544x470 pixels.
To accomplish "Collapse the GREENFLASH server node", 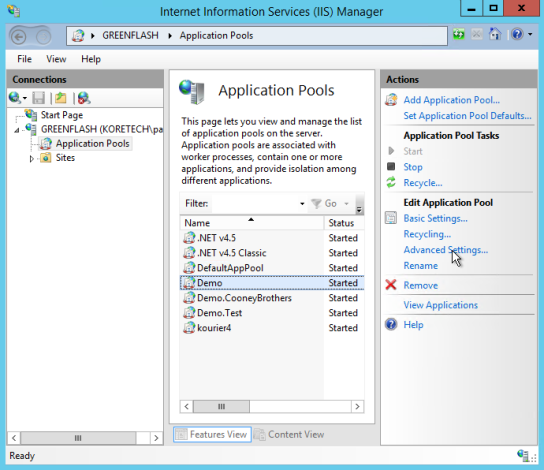I will [17, 130].
